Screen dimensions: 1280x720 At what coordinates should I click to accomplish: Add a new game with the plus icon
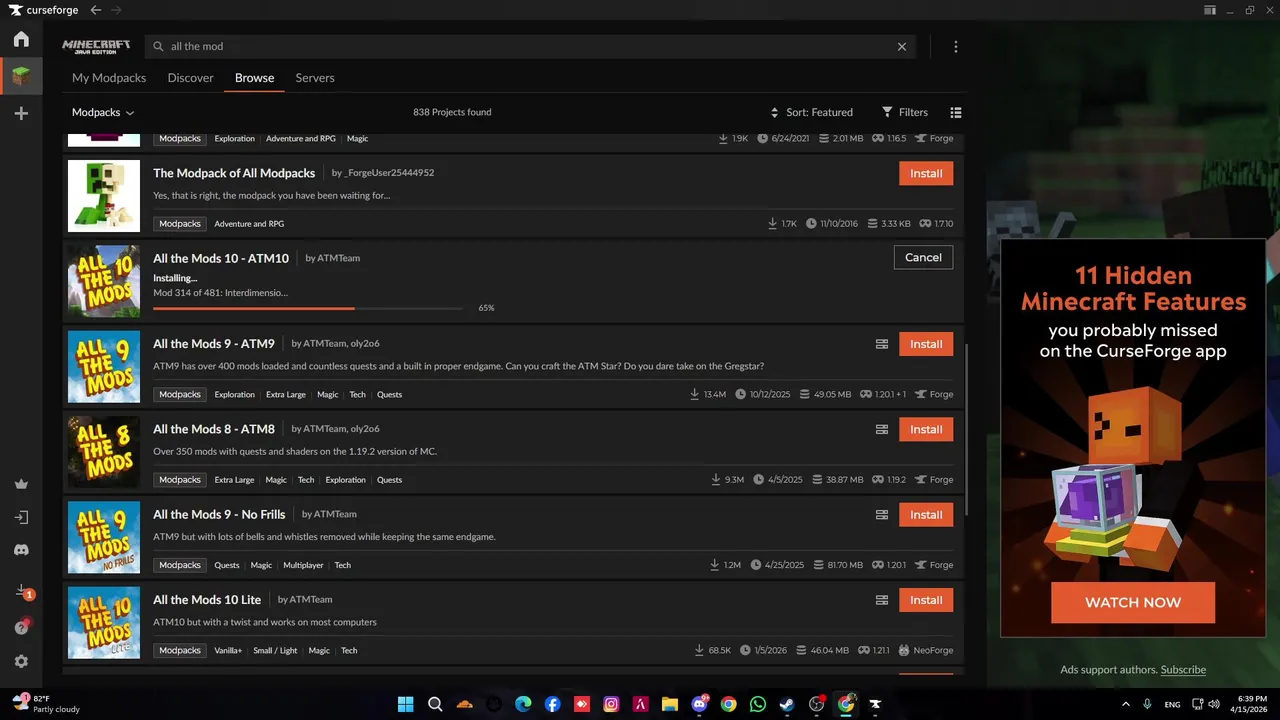click(x=21, y=113)
